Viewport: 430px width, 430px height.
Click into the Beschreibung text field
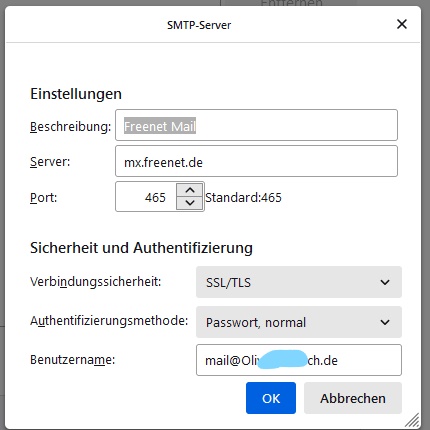(256, 125)
